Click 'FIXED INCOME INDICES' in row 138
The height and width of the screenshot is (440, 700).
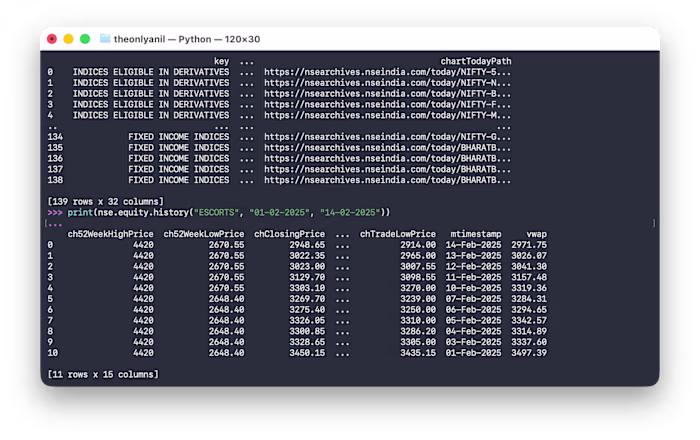(179, 180)
